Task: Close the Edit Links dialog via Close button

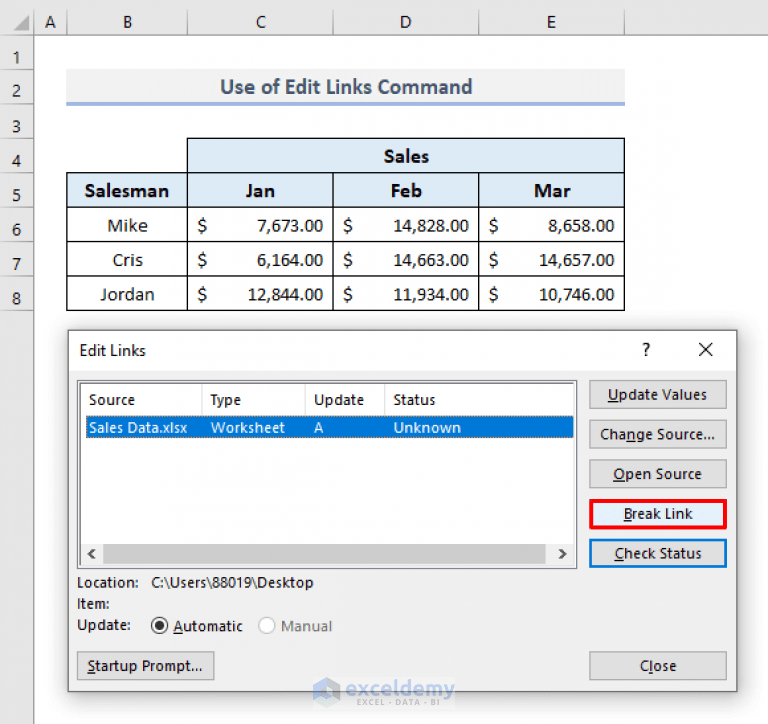Action: (657, 666)
